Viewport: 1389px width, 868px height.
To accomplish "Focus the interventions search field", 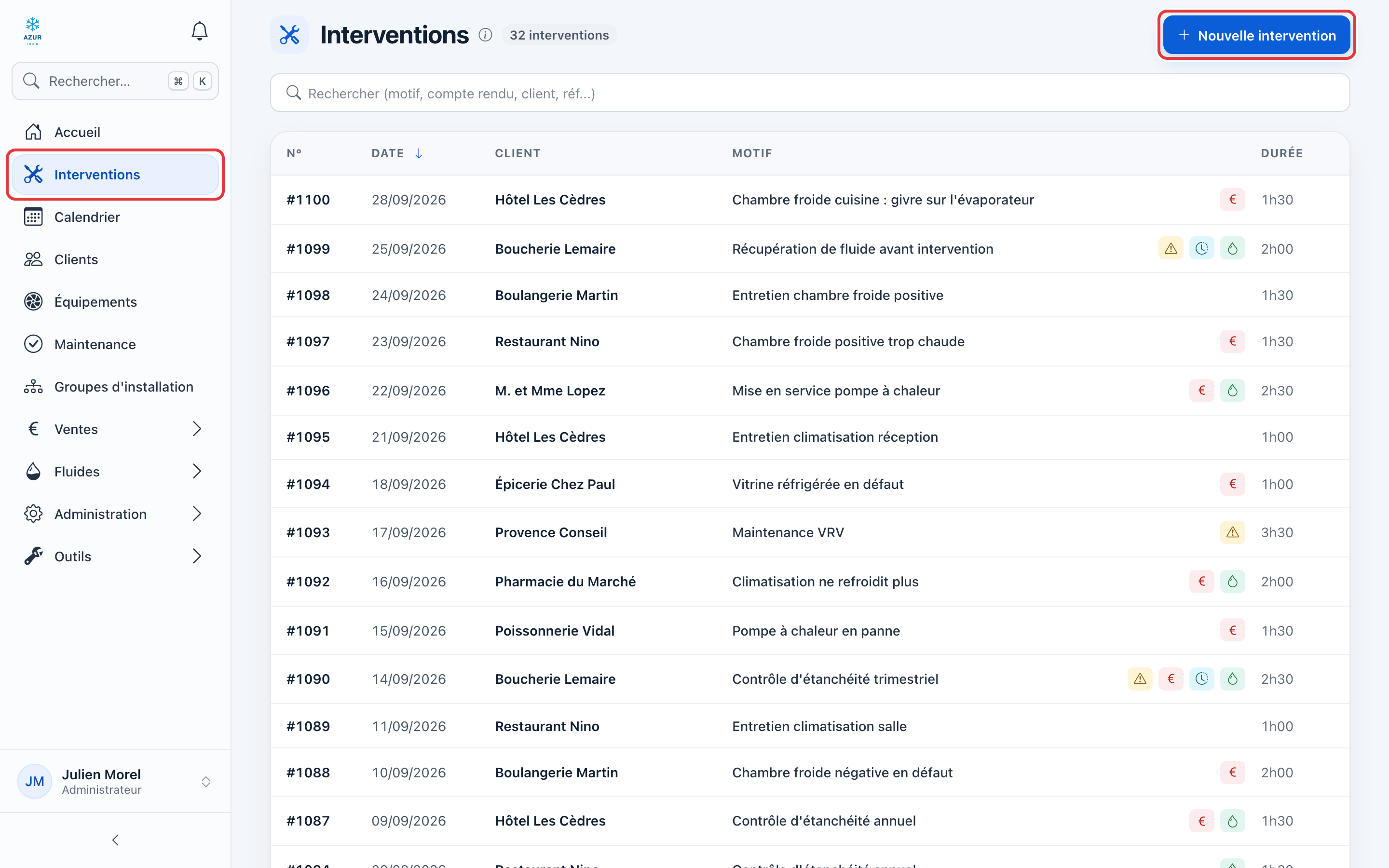I will [810, 93].
